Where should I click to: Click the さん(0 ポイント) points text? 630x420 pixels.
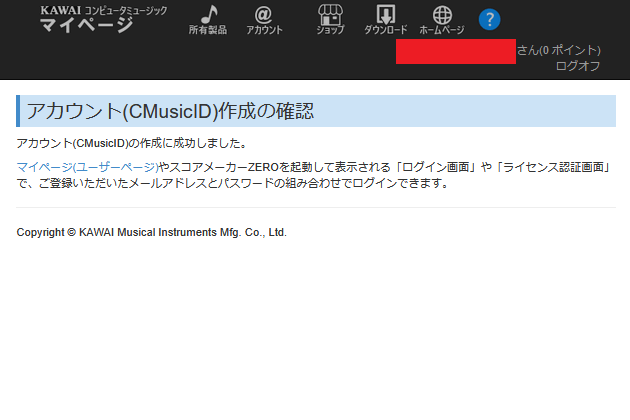[558, 50]
